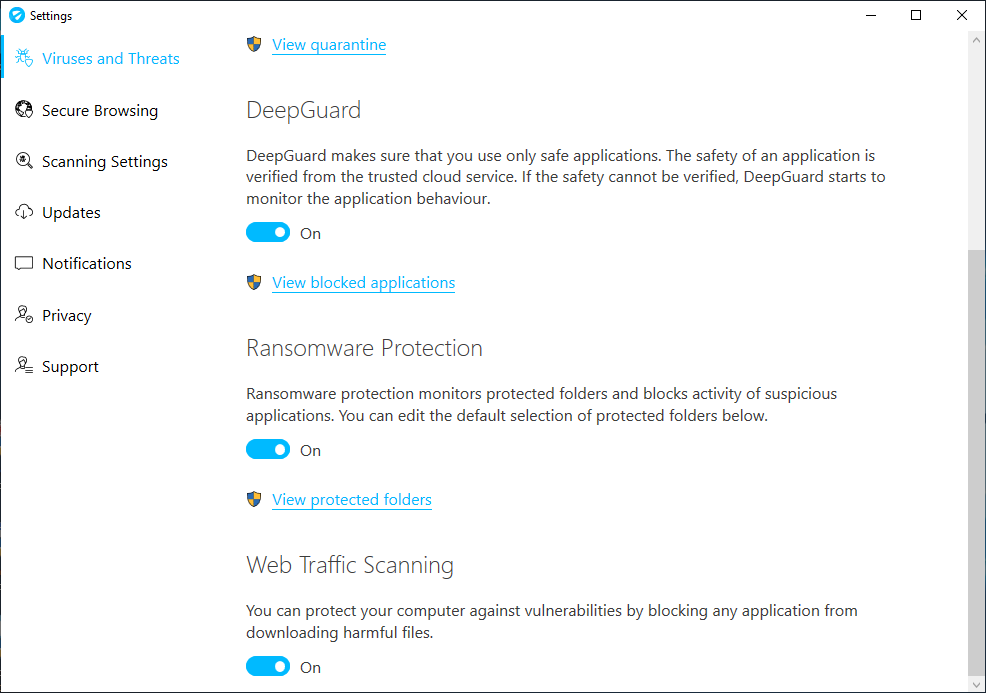This screenshot has height=693, width=986.
Task: Click the Notifications speech bubble icon
Action: tap(25, 264)
